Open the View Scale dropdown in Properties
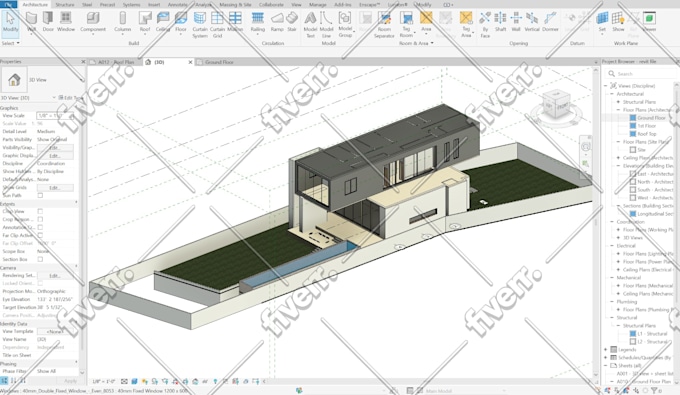Image resolution: width=680 pixels, height=395 pixels. tap(55, 116)
